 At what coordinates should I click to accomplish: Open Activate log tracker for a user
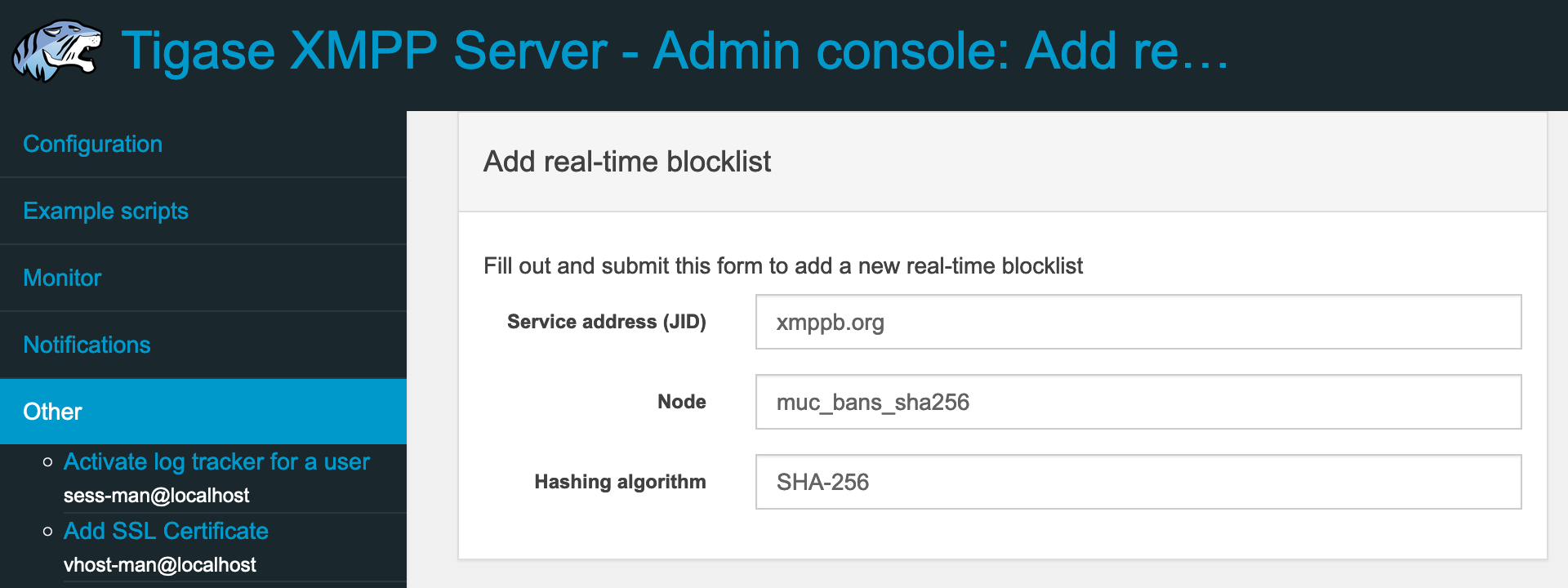tap(216, 461)
